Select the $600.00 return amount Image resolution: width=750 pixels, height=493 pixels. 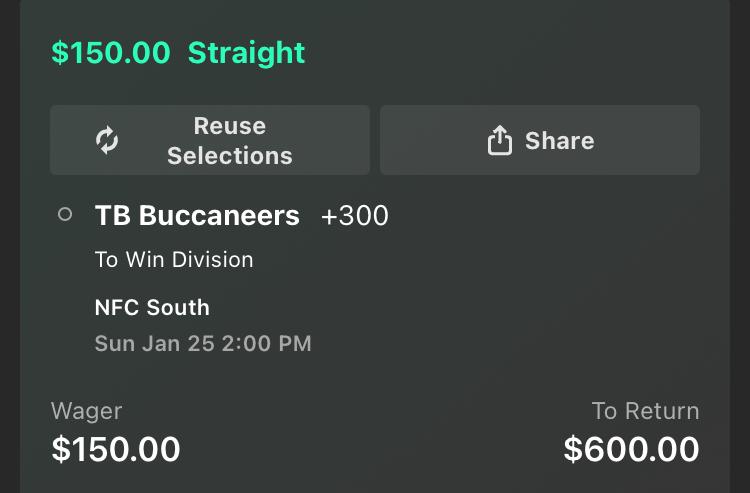pyautogui.click(x=631, y=449)
